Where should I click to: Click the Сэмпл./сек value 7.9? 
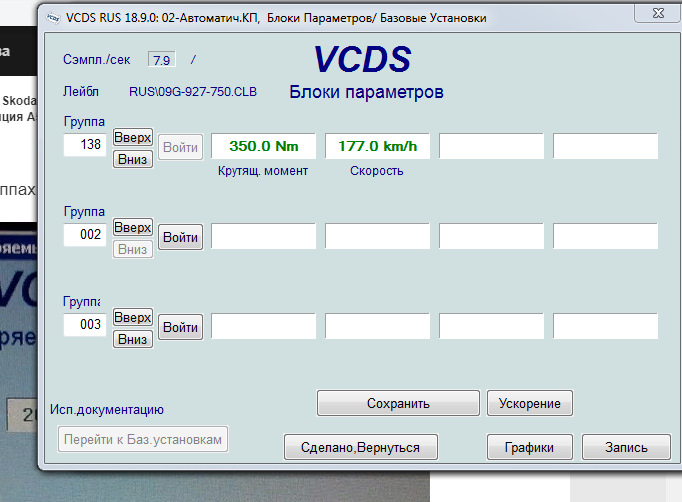click(162, 60)
